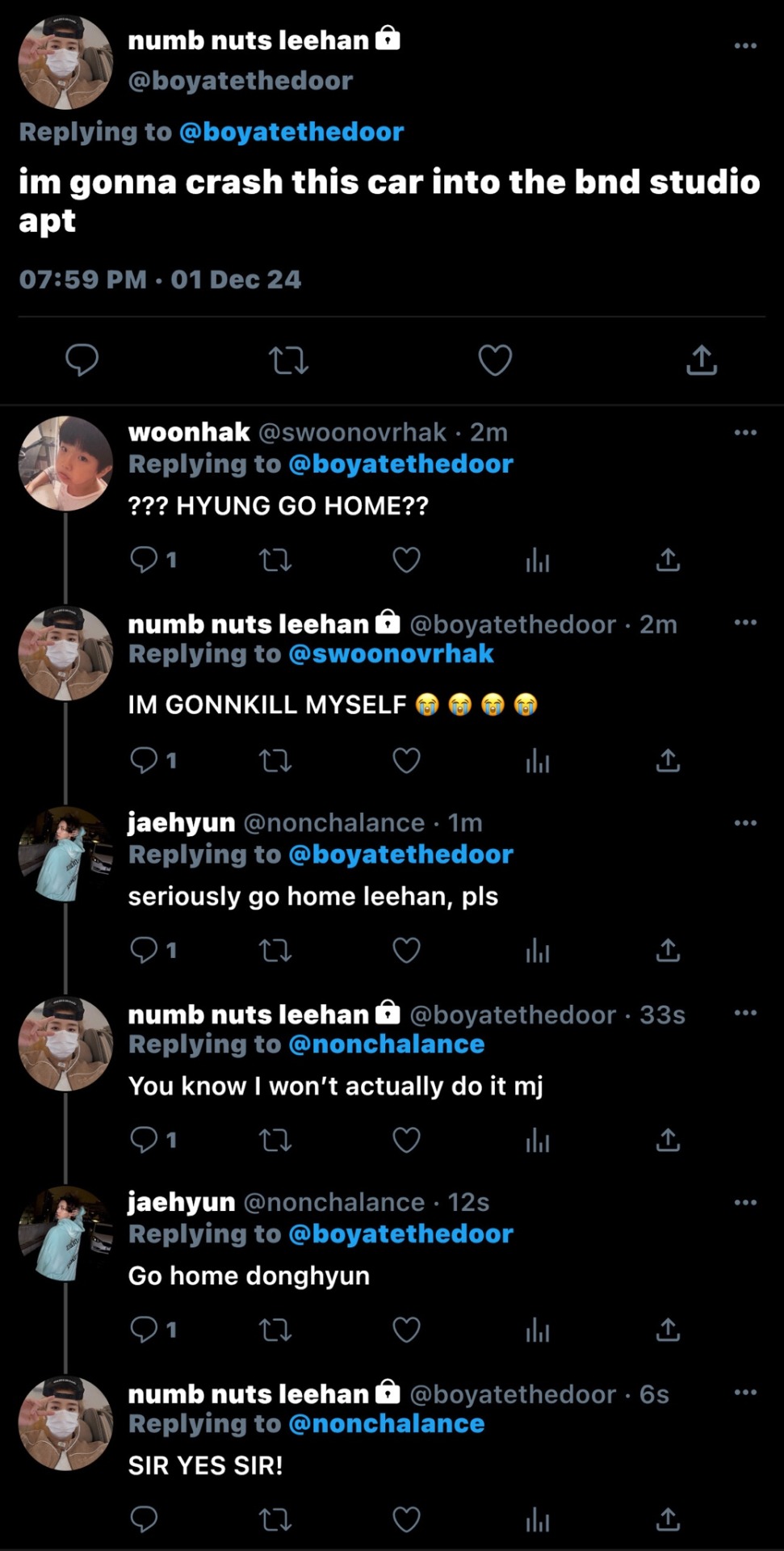Viewport: 784px width, 1551px height.
Task: Open jaehyun's display name on "seriously go home" reply
Action: pyautogui.click(x=182, y=822)
